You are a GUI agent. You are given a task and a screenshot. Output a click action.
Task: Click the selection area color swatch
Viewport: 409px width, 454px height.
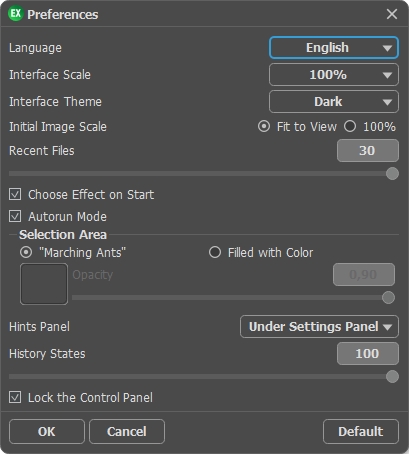44,284
